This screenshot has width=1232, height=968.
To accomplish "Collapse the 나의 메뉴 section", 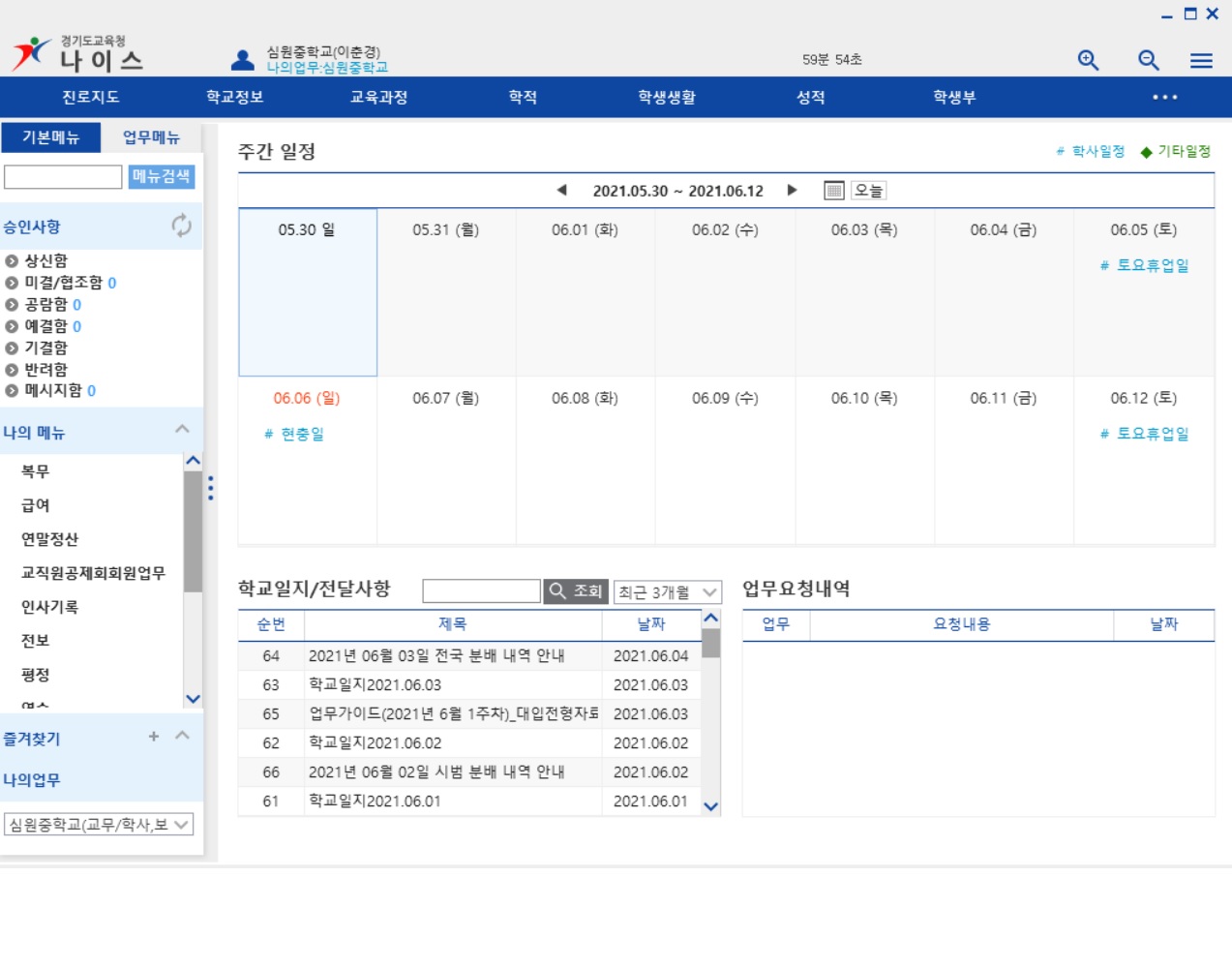I will point(182,429).
